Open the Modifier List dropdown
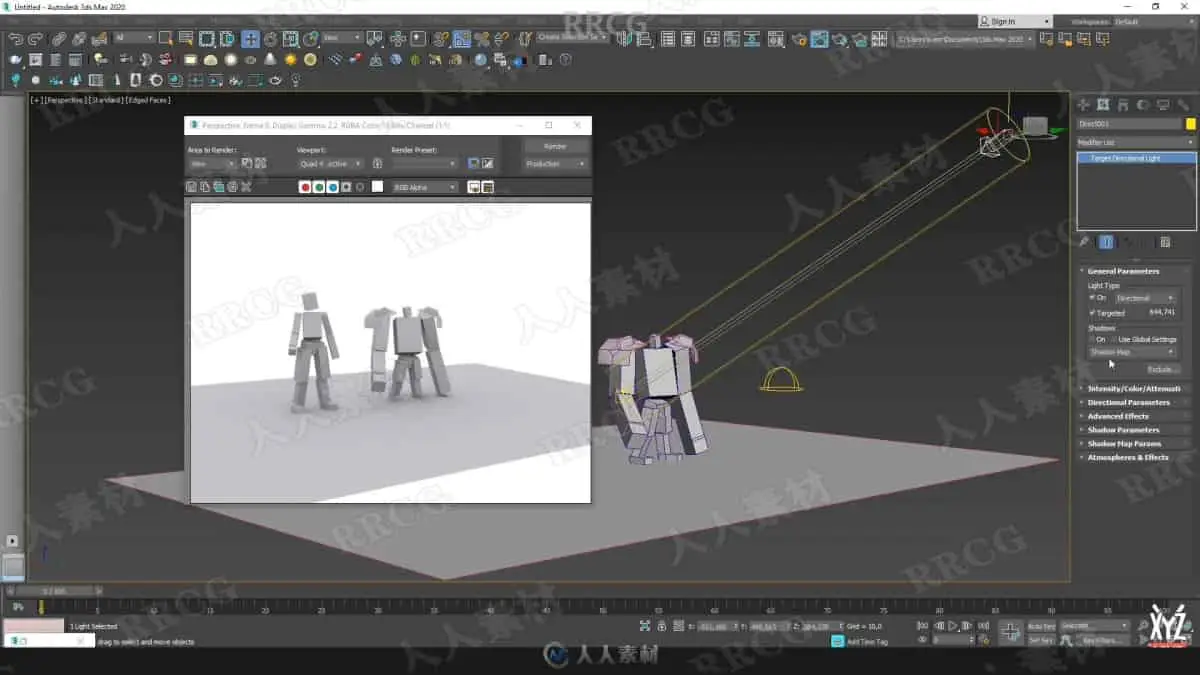The image size is (1200, 675). (x=1135, y=143)
